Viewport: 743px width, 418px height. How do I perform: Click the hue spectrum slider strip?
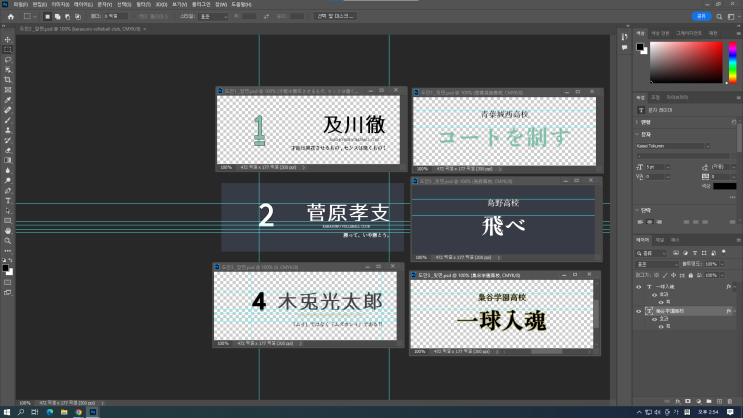(x=731, y=62)
